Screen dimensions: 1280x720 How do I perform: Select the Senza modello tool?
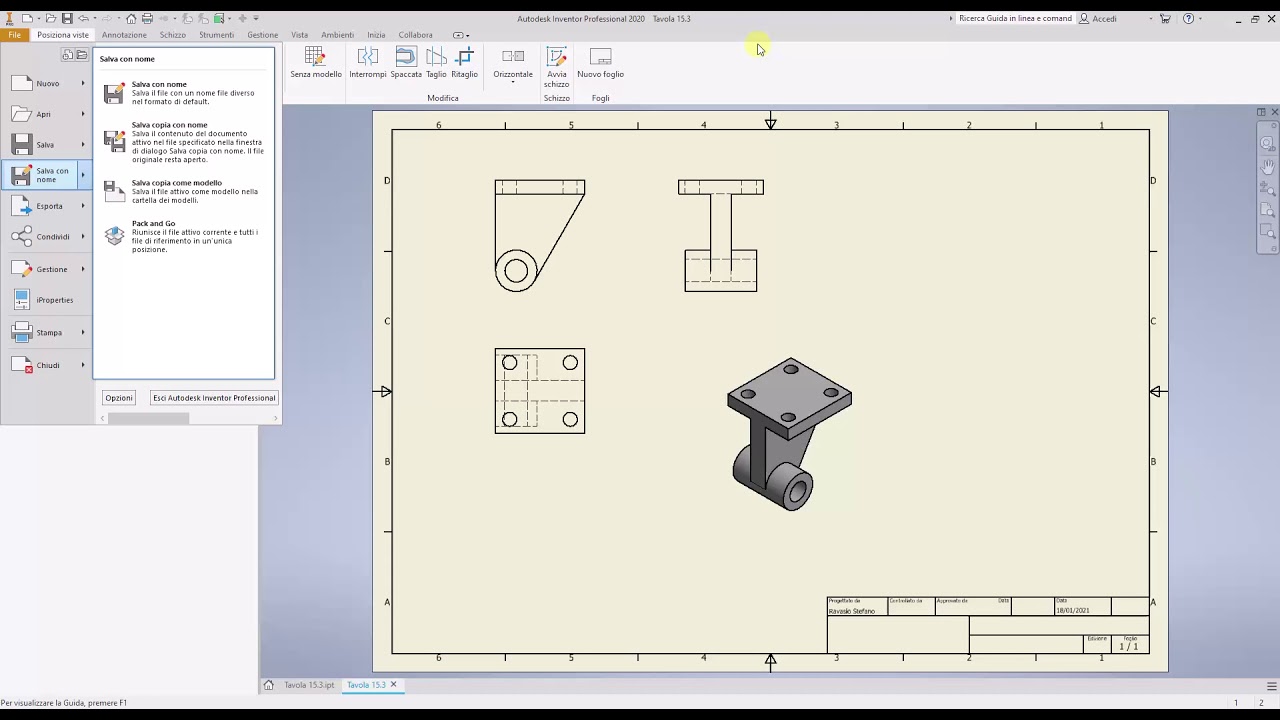(x=316, y=63)
